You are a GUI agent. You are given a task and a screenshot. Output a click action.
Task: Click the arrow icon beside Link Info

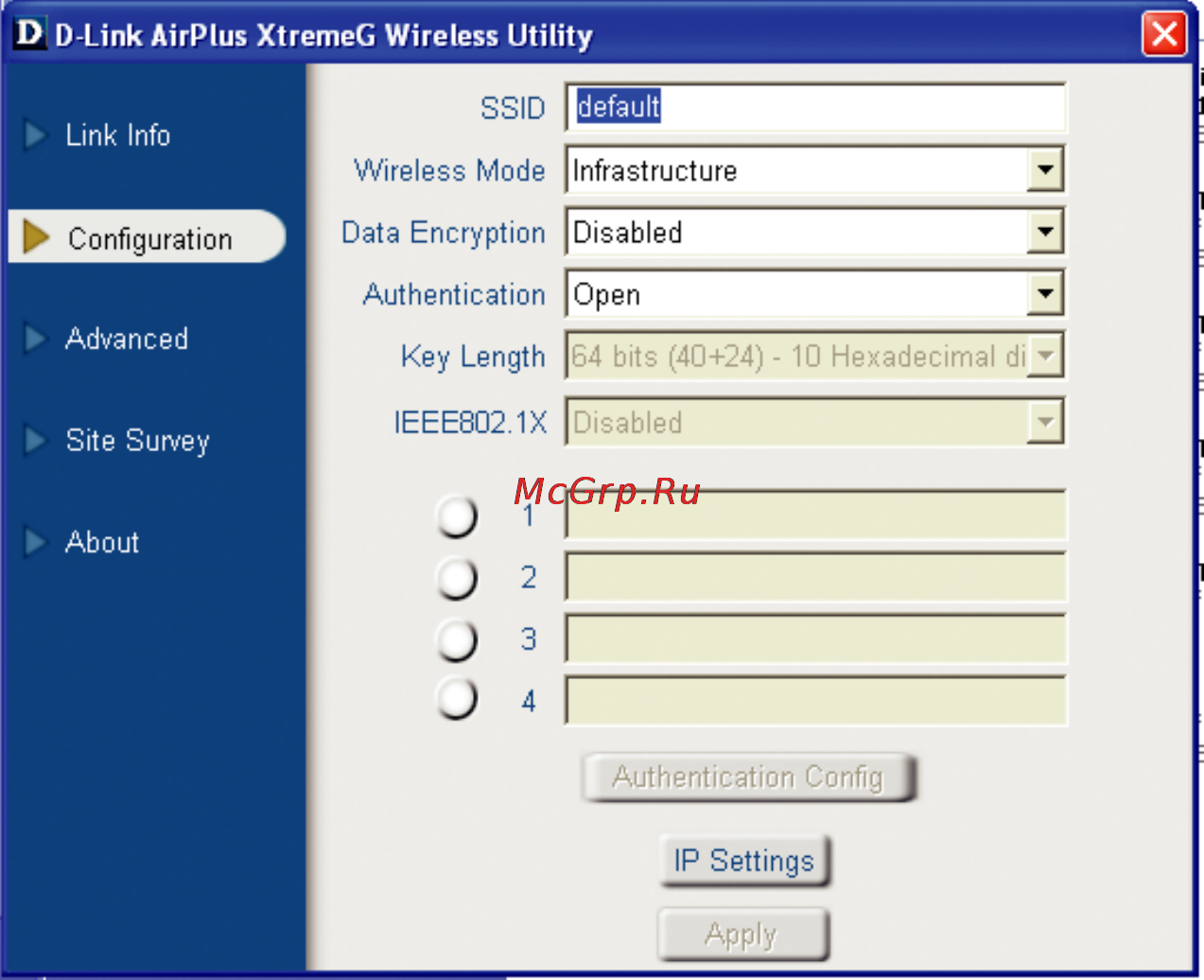click(35, 134)
